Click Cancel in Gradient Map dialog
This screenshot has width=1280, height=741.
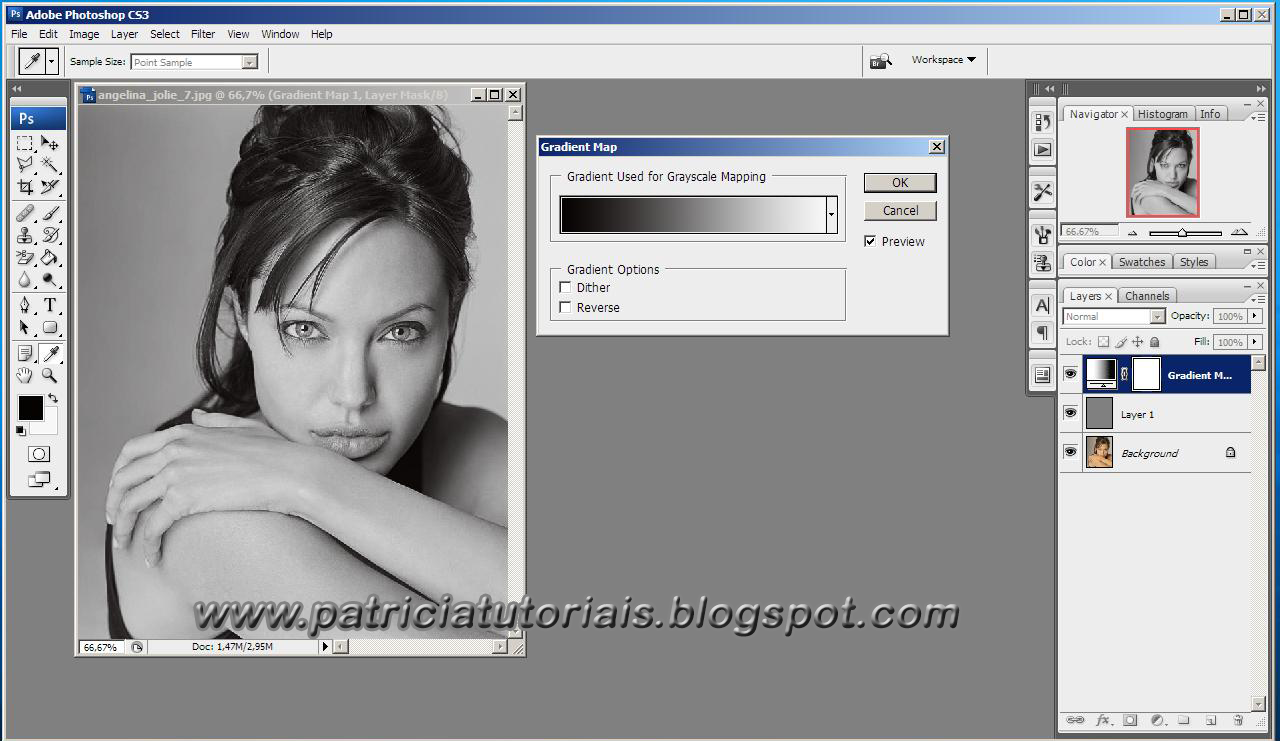[x=900, y=210]
